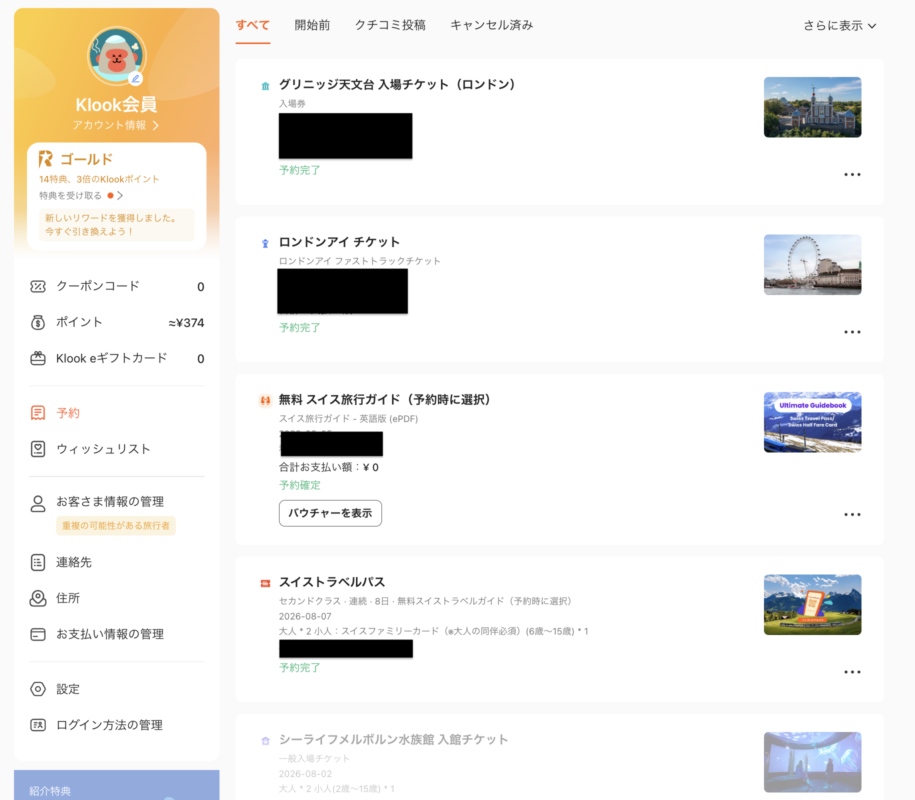Click the ≈¥374 points value

186,323
